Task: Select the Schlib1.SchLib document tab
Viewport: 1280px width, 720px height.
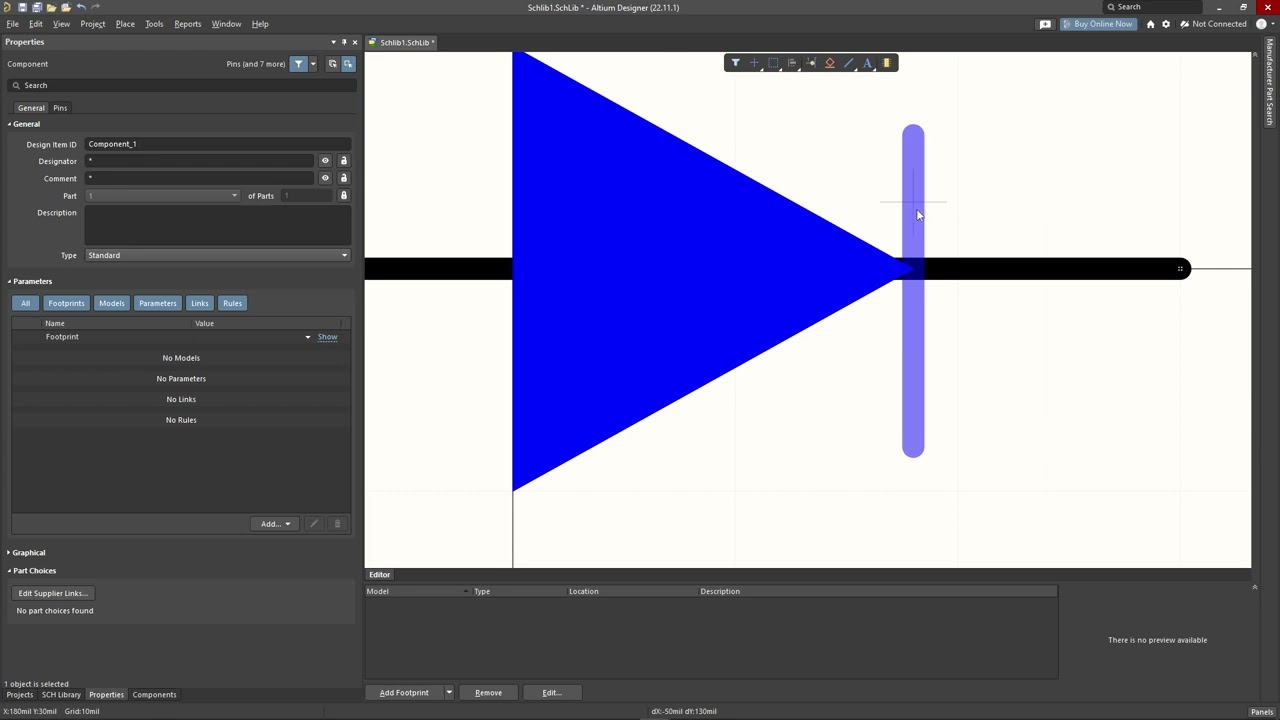Action: (404, 42)
